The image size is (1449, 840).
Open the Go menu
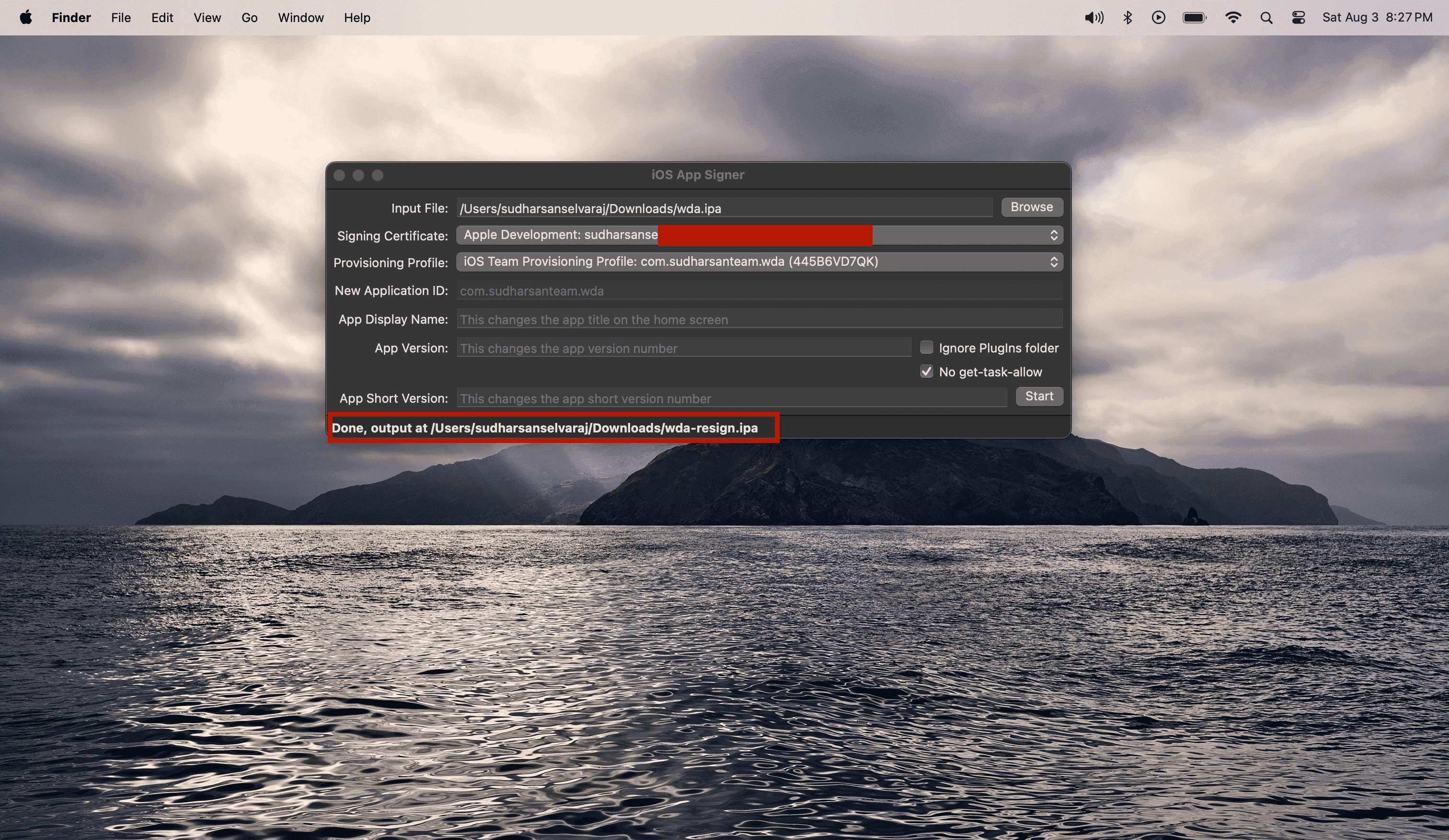click(249, 17)
